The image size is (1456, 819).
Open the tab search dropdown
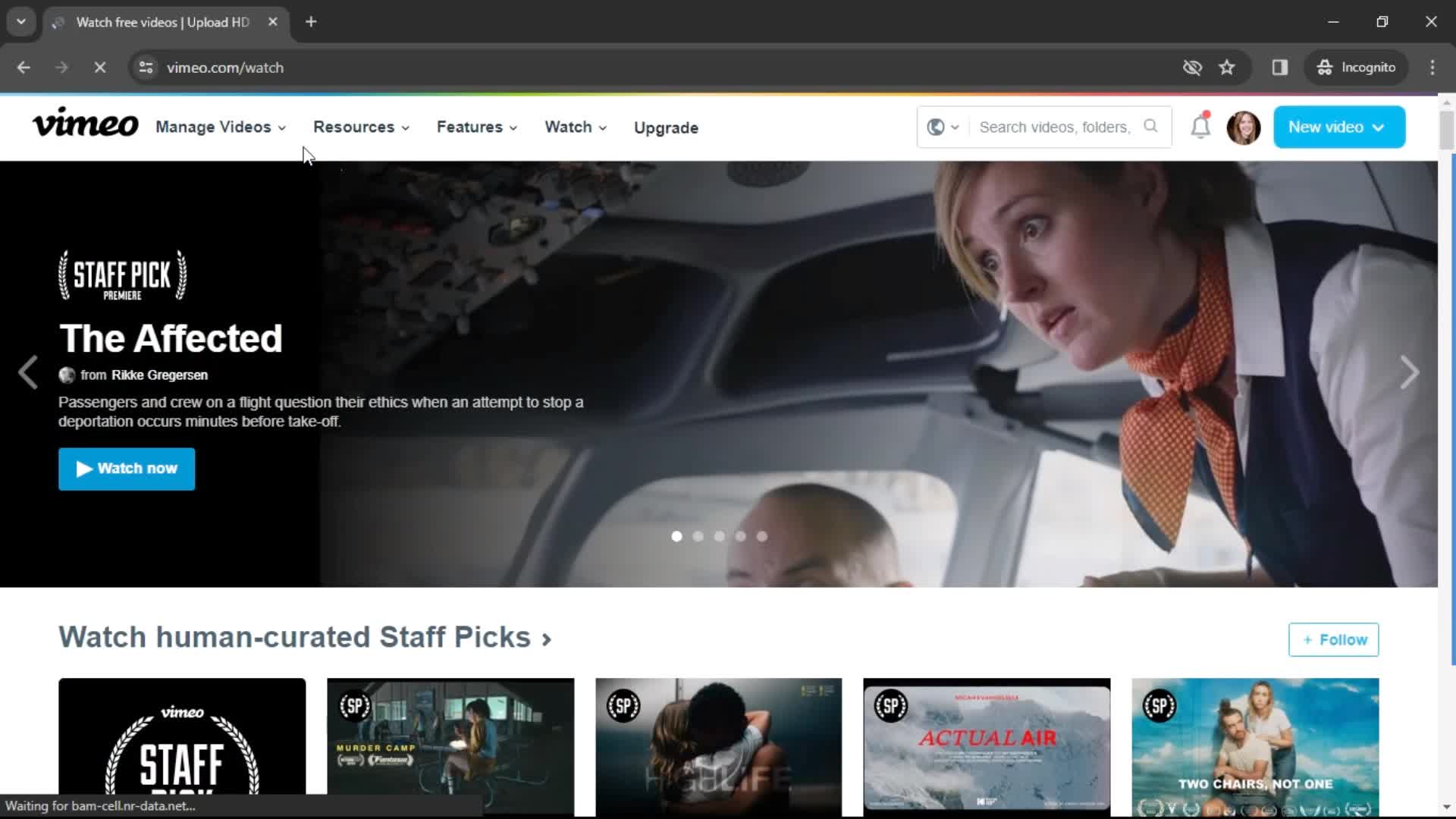click(x=21, y=22)
